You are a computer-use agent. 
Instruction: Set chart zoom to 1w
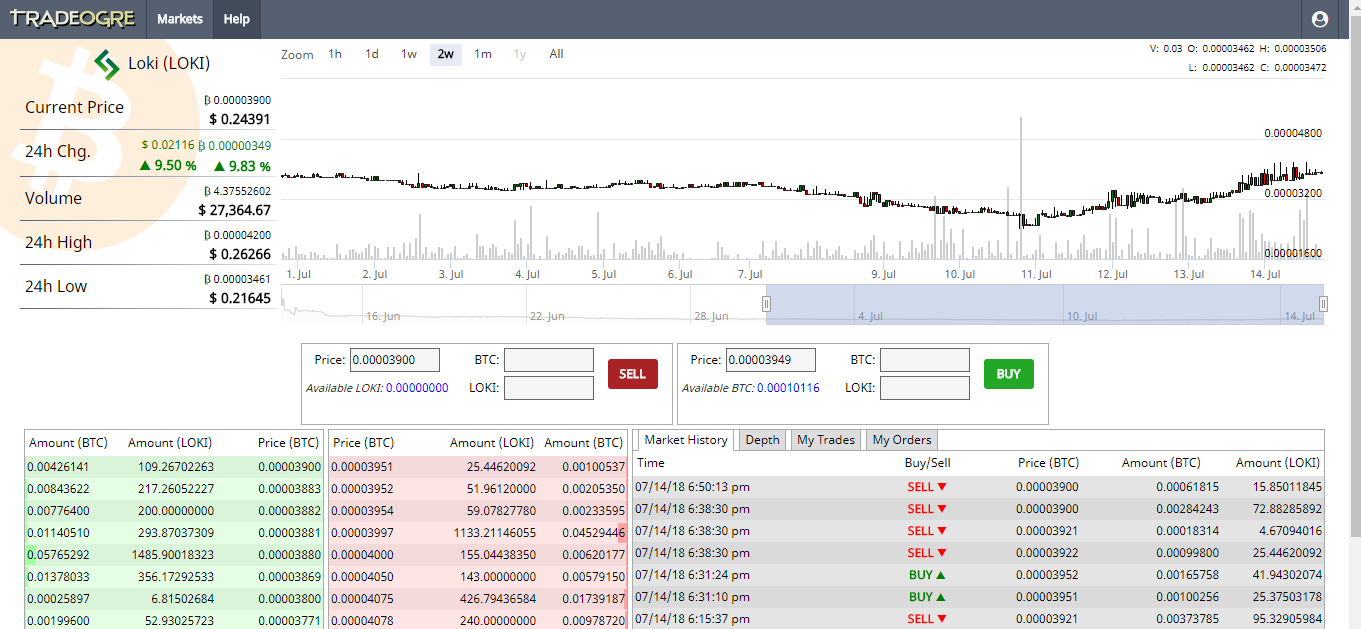click(409, 54)
